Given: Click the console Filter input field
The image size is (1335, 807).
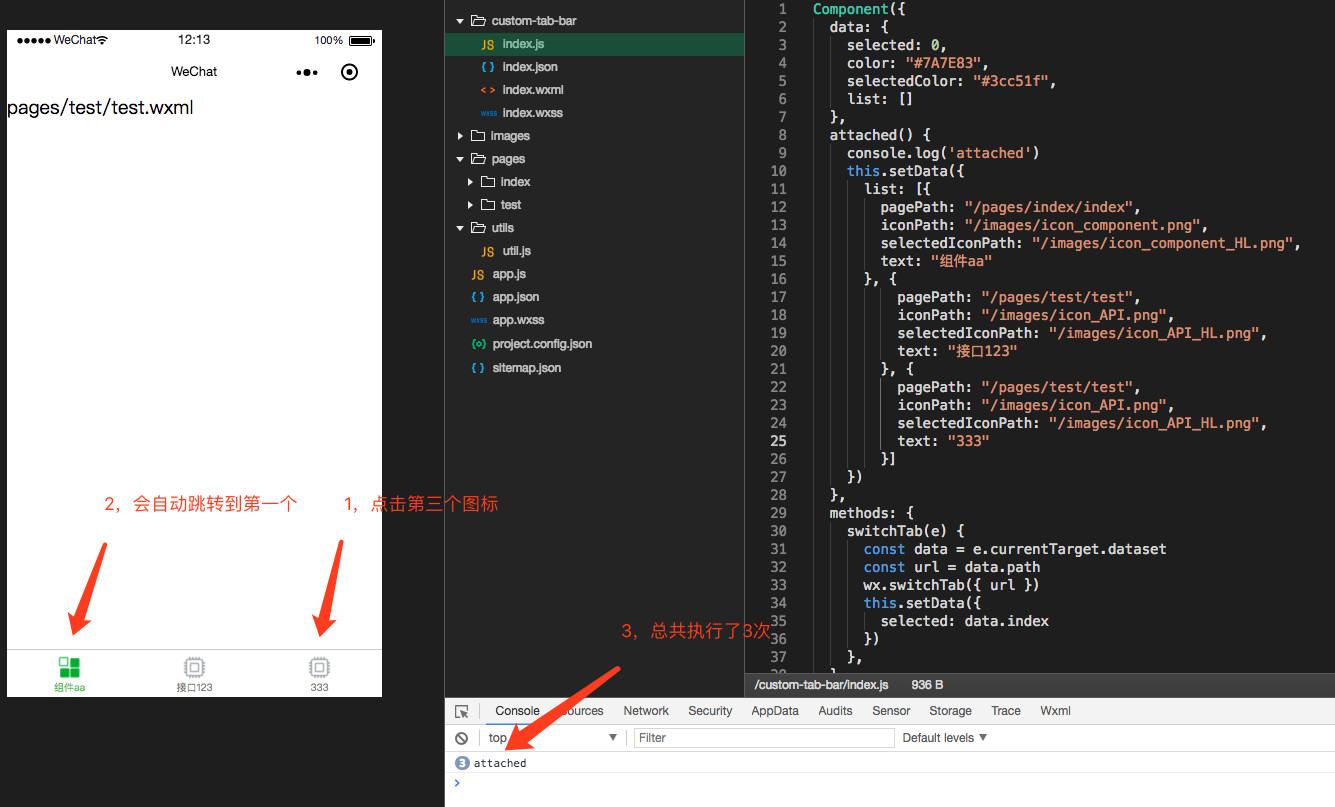Looking at the screenshot, I should point(764,738).
